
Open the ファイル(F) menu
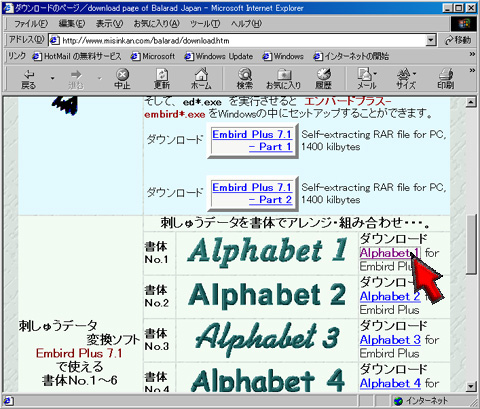click(x=31, y=24)
